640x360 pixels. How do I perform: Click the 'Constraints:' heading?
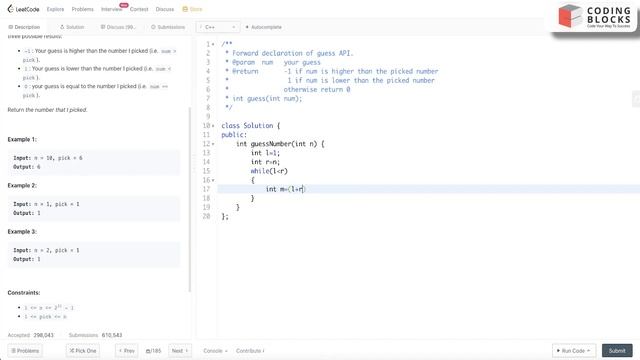pyautogui.click(x=24, y=293)
